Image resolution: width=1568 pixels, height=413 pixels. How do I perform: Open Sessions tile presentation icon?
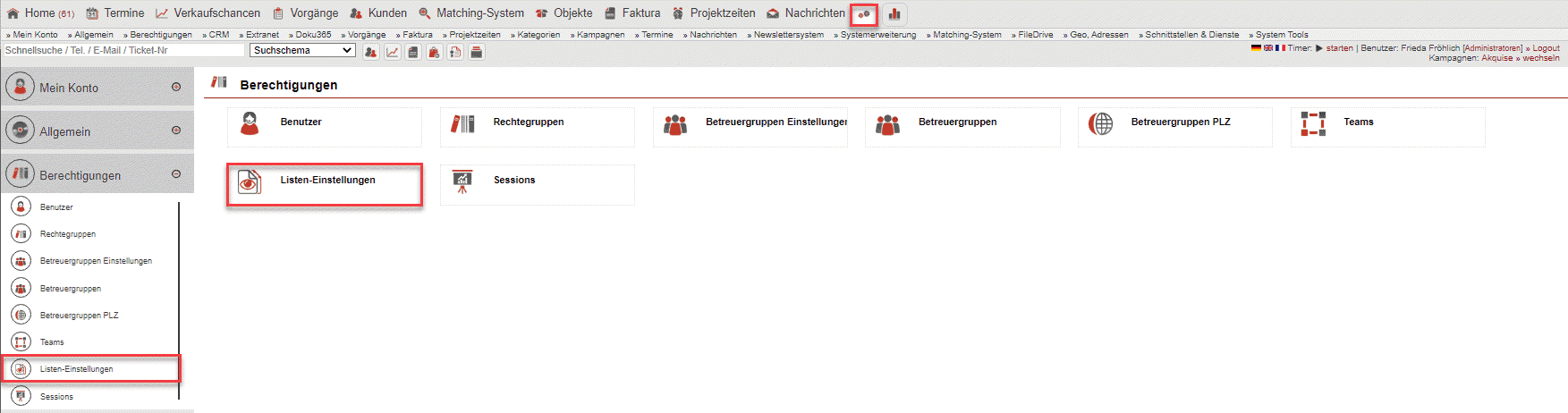tap(462, 181)
